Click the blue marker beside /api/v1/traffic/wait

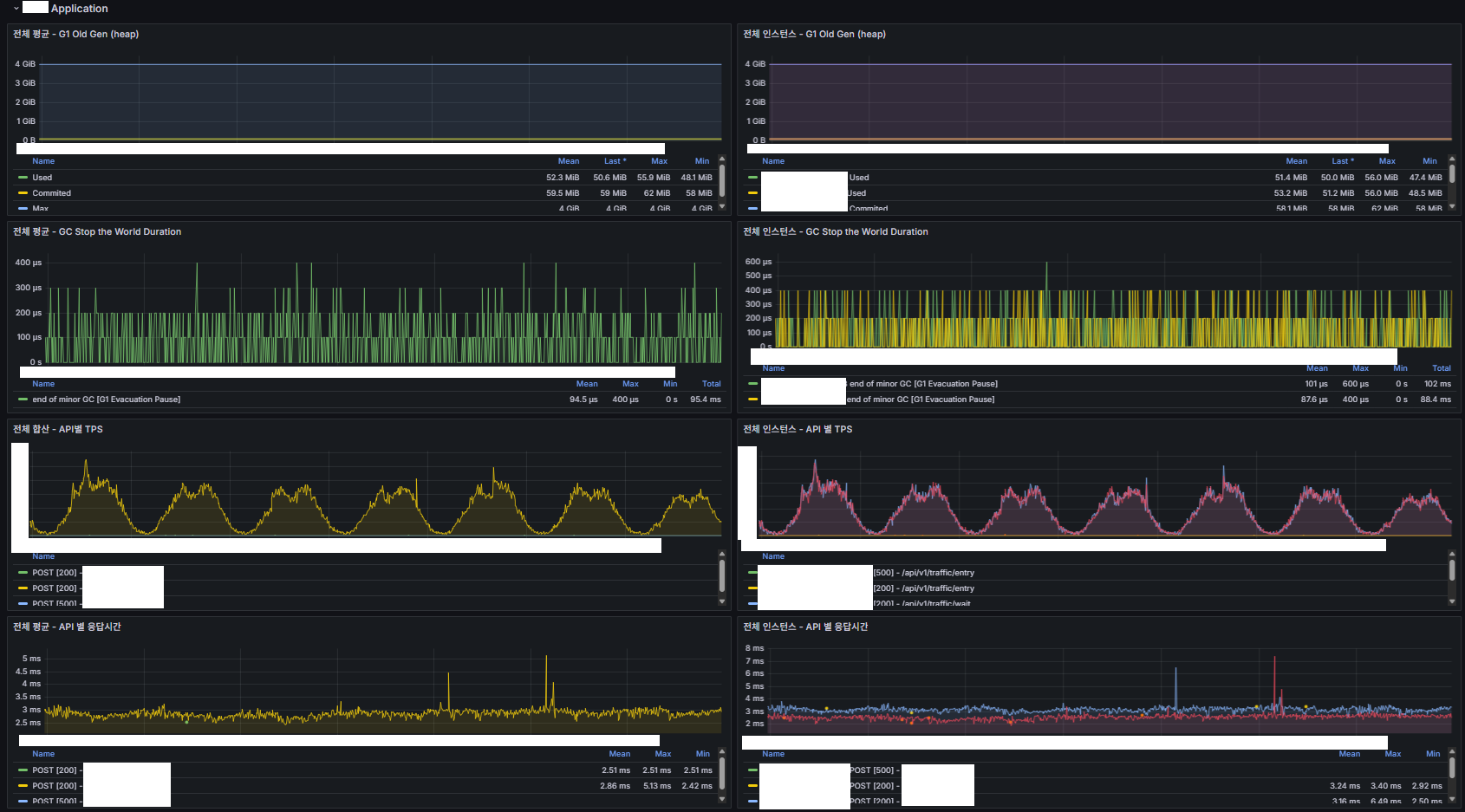pyautogui.click(x=752, y=603)
